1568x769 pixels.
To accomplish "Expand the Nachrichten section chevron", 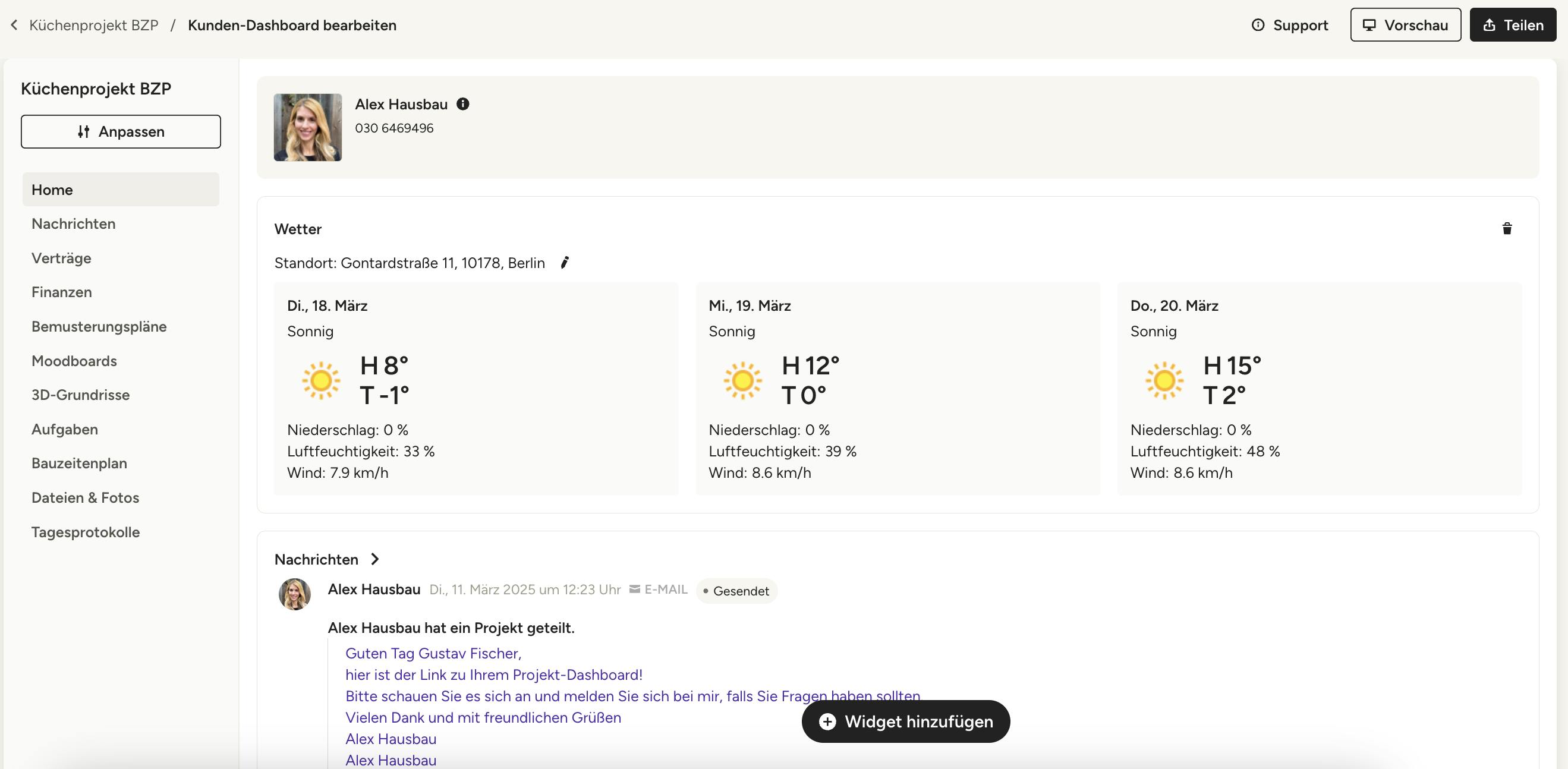I will click(x=375, y=559).
